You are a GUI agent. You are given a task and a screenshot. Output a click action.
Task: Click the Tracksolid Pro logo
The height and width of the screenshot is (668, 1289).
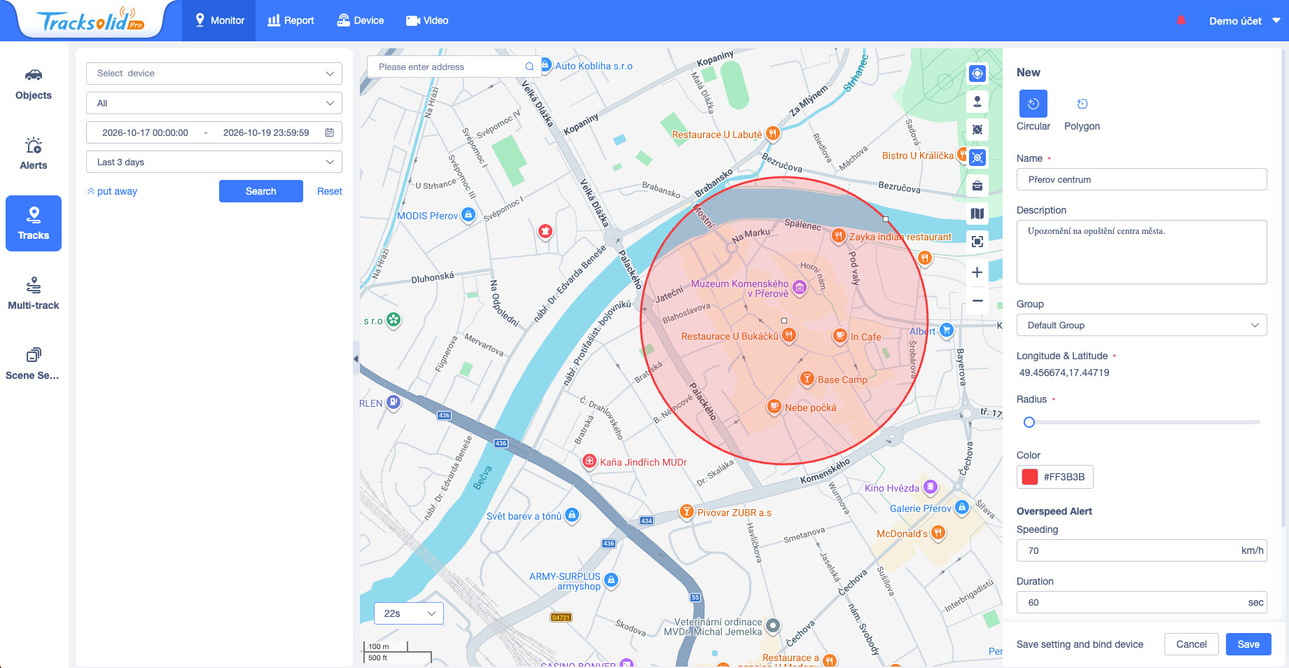pos(90,21)
